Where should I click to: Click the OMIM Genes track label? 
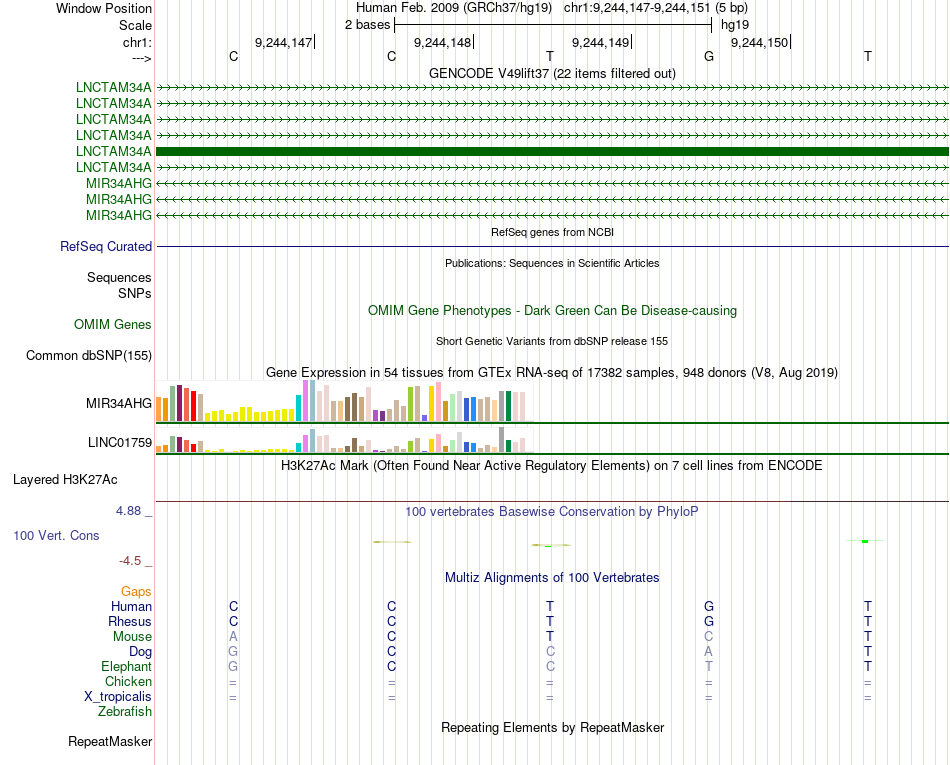point(113,325)
